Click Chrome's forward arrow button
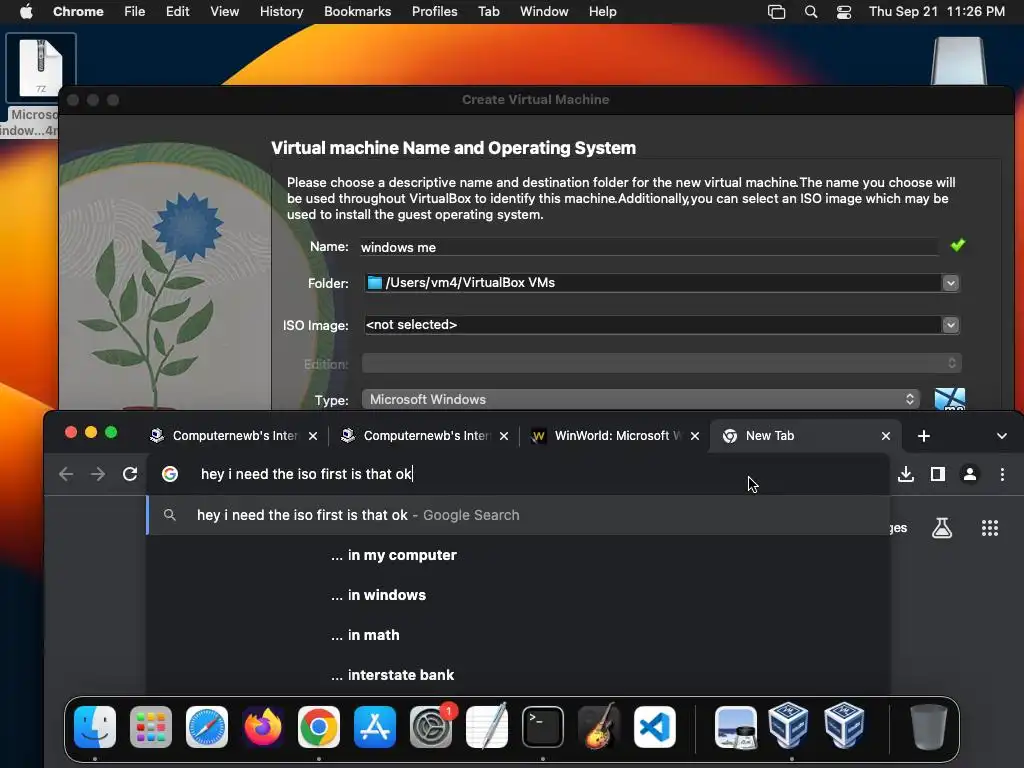The height and width of the screenshot is (768, 1024). click(98, 474)
